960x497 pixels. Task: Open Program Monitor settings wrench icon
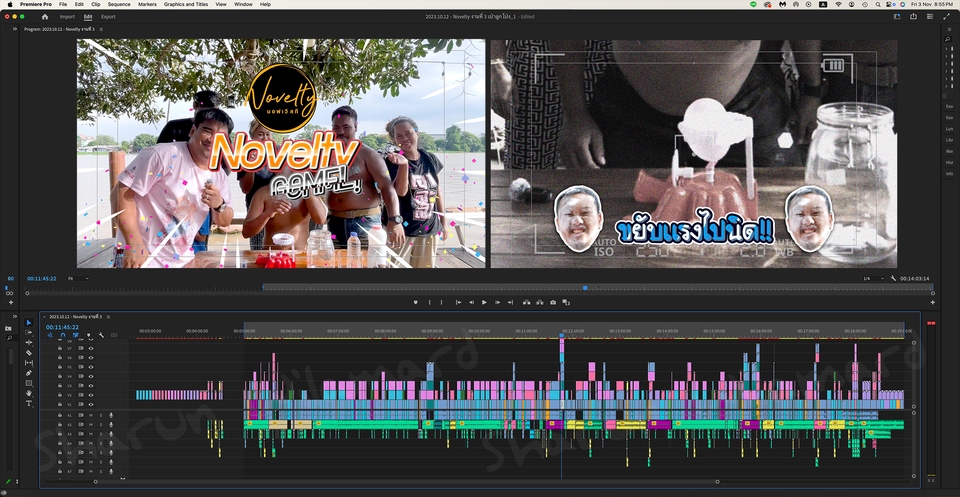893,278
